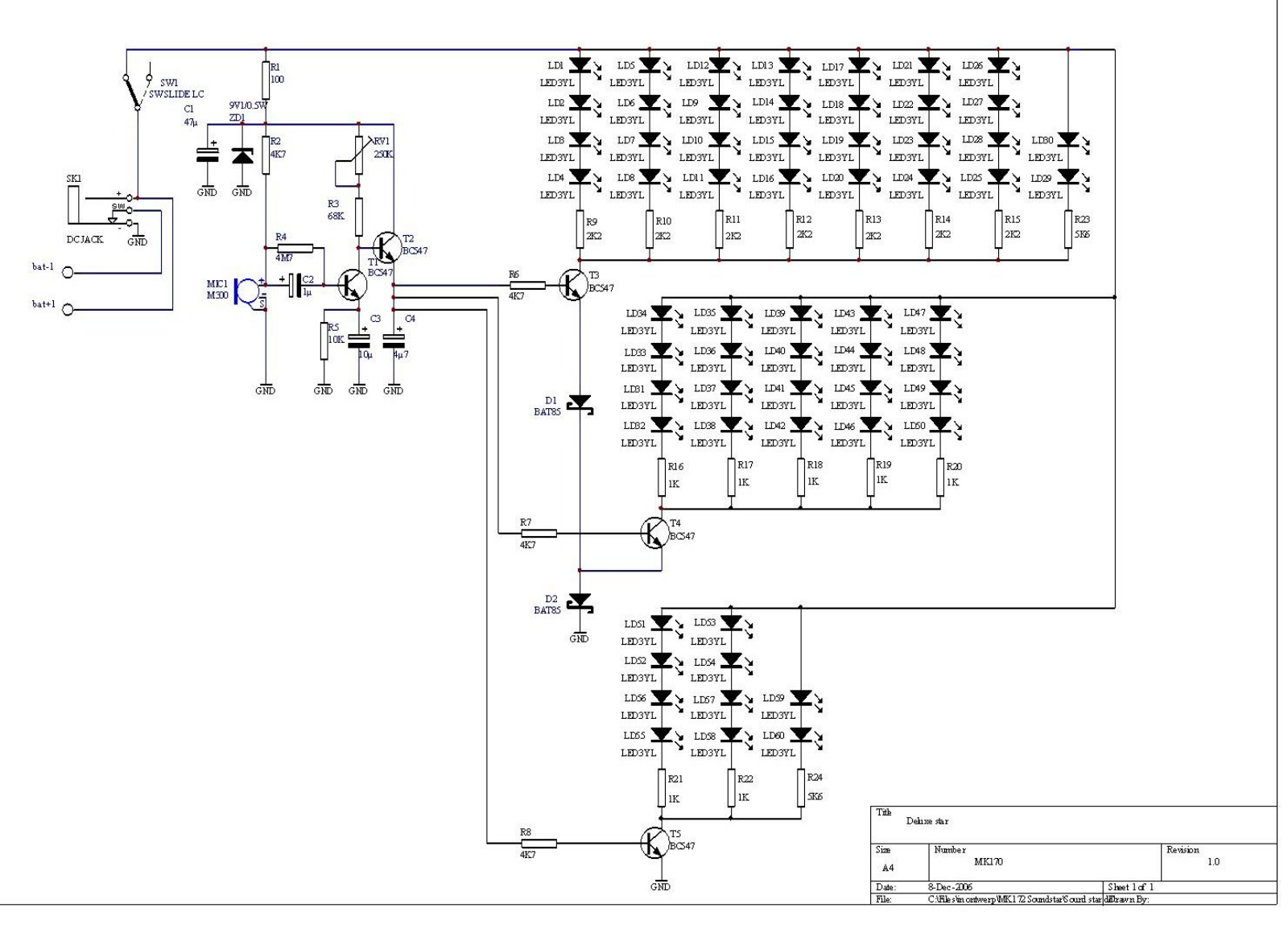The image size is (1288, 937).
Task: Select the 'MK170' number text
Action: pyautogui.click(x=989, y=861)
